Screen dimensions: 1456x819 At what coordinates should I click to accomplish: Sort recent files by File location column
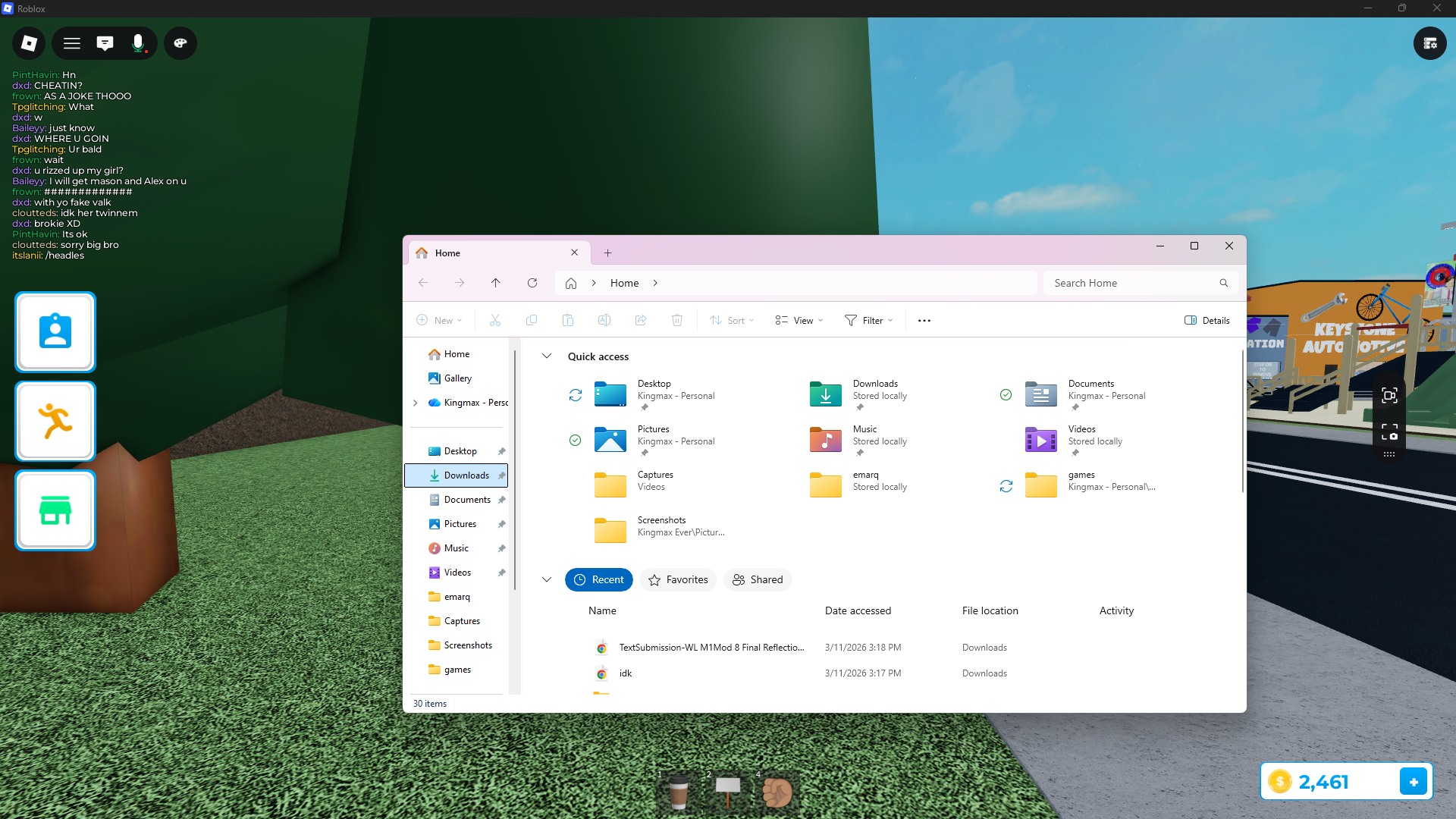tap(990, 610)
